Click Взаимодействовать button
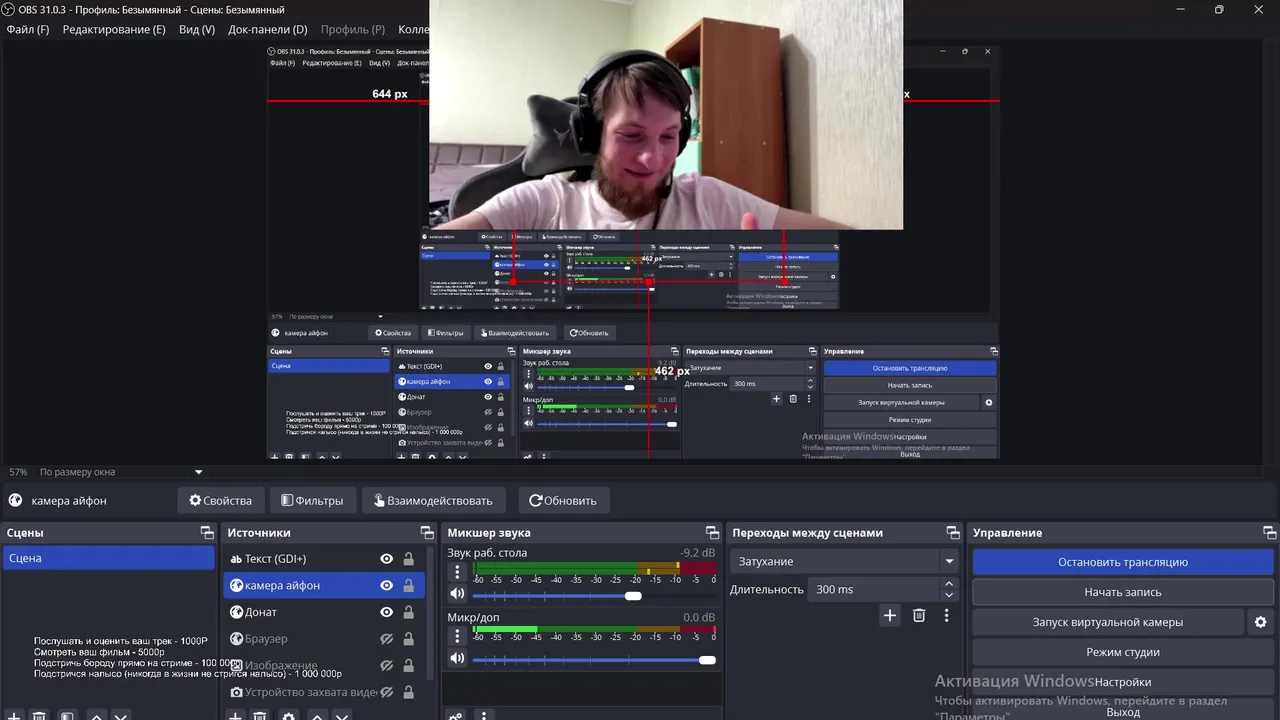This screenshot has height=720, width=1280. coord(433,501)
